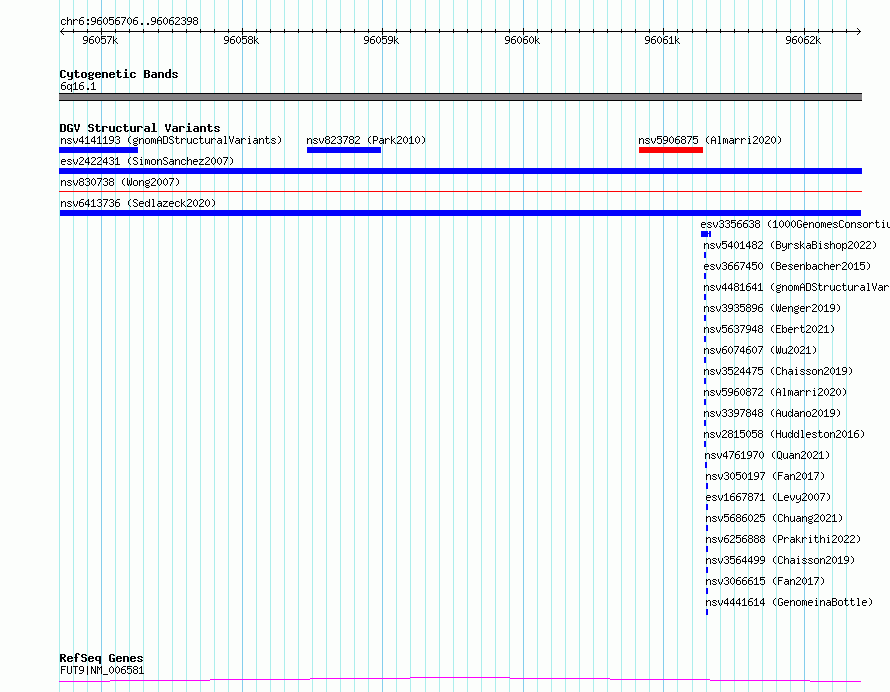Click the nsv6256888 (Prakrithi2022) entry
Image resolution: width=890 pixels, height=692 pixels.
click(x=783, y=539)
